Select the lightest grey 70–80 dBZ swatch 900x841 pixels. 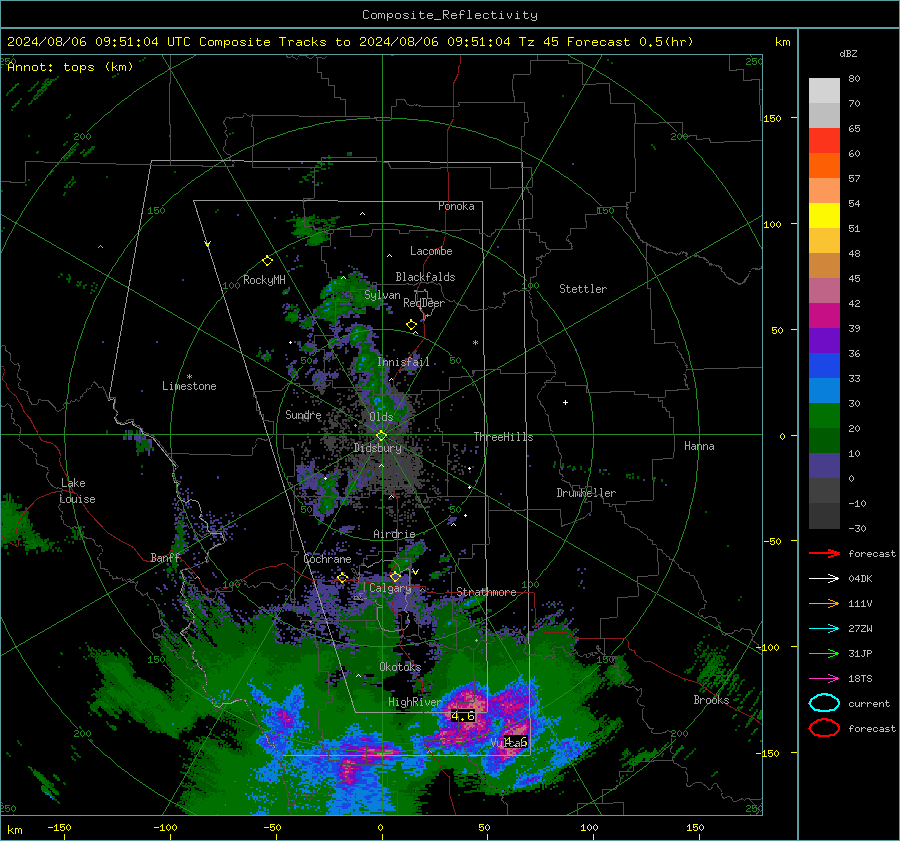point(824,91)
